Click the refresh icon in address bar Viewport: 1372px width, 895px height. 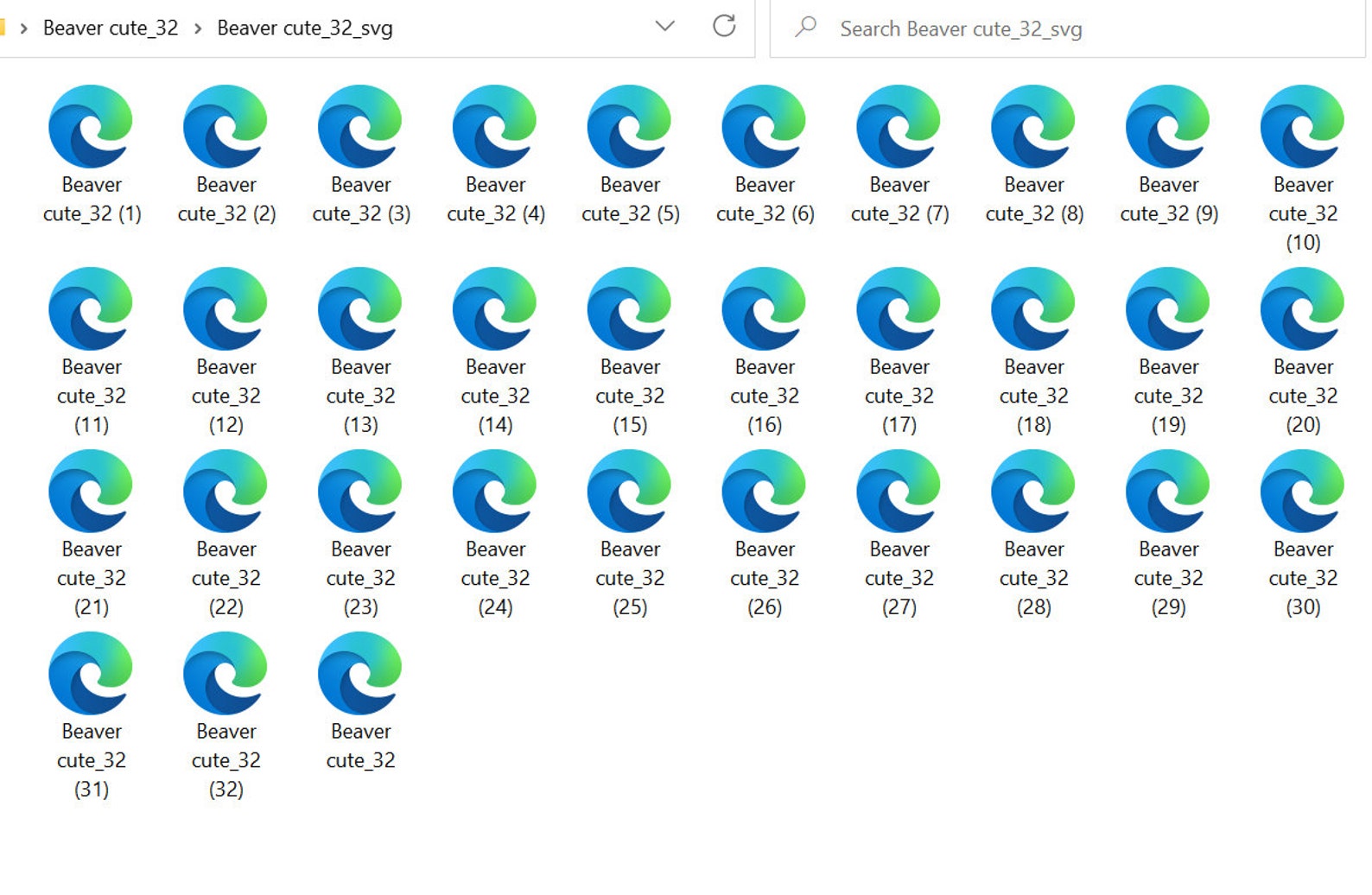pyautogui.click(x=724, y=26)
